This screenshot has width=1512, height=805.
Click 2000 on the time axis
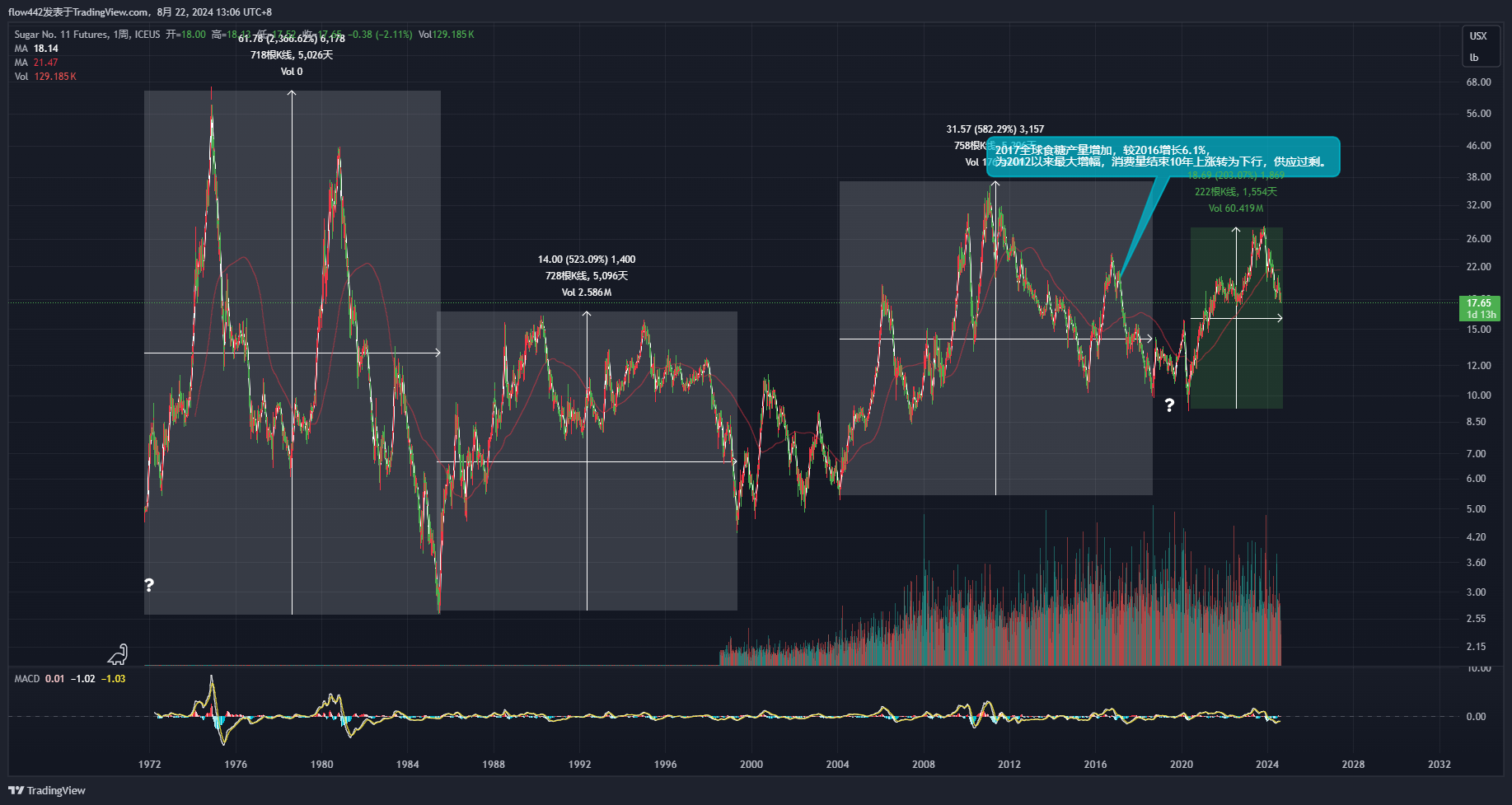click(x=751, y=765)
